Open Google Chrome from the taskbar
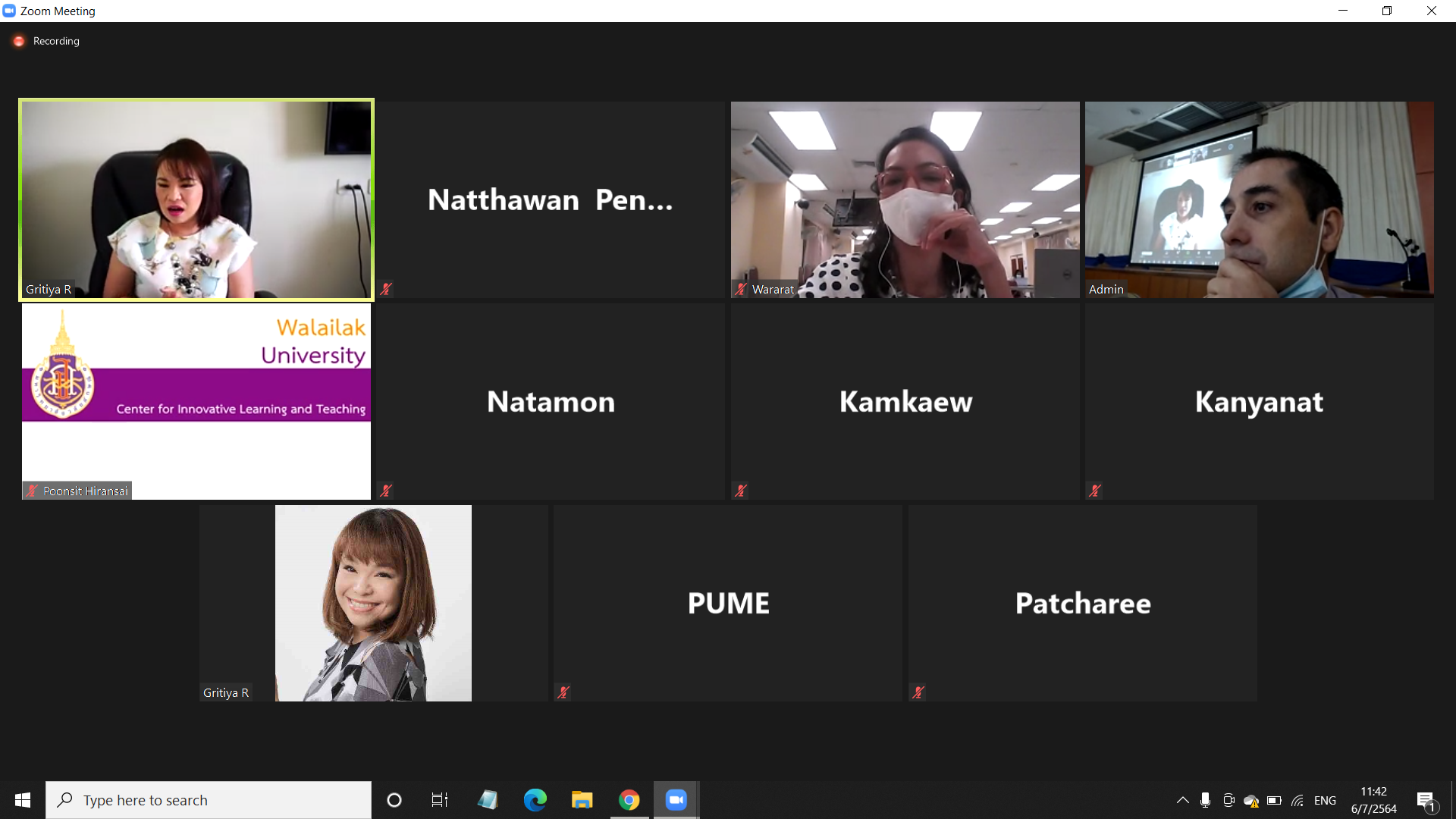Screen dimensions: 1456x819 point(629,800)
